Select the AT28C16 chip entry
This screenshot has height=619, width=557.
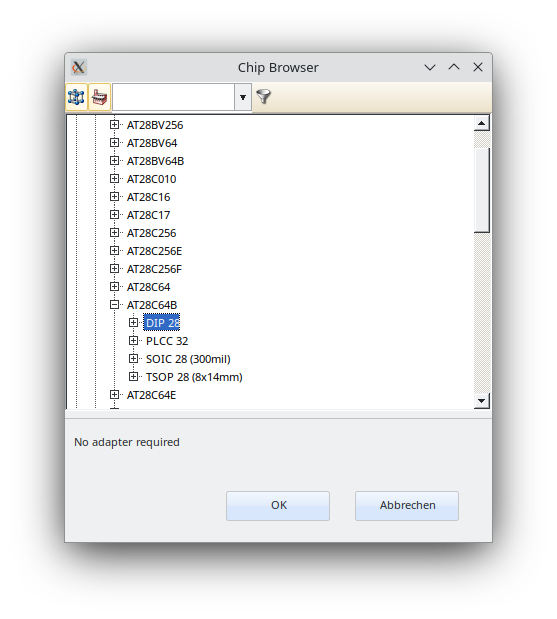148,197
